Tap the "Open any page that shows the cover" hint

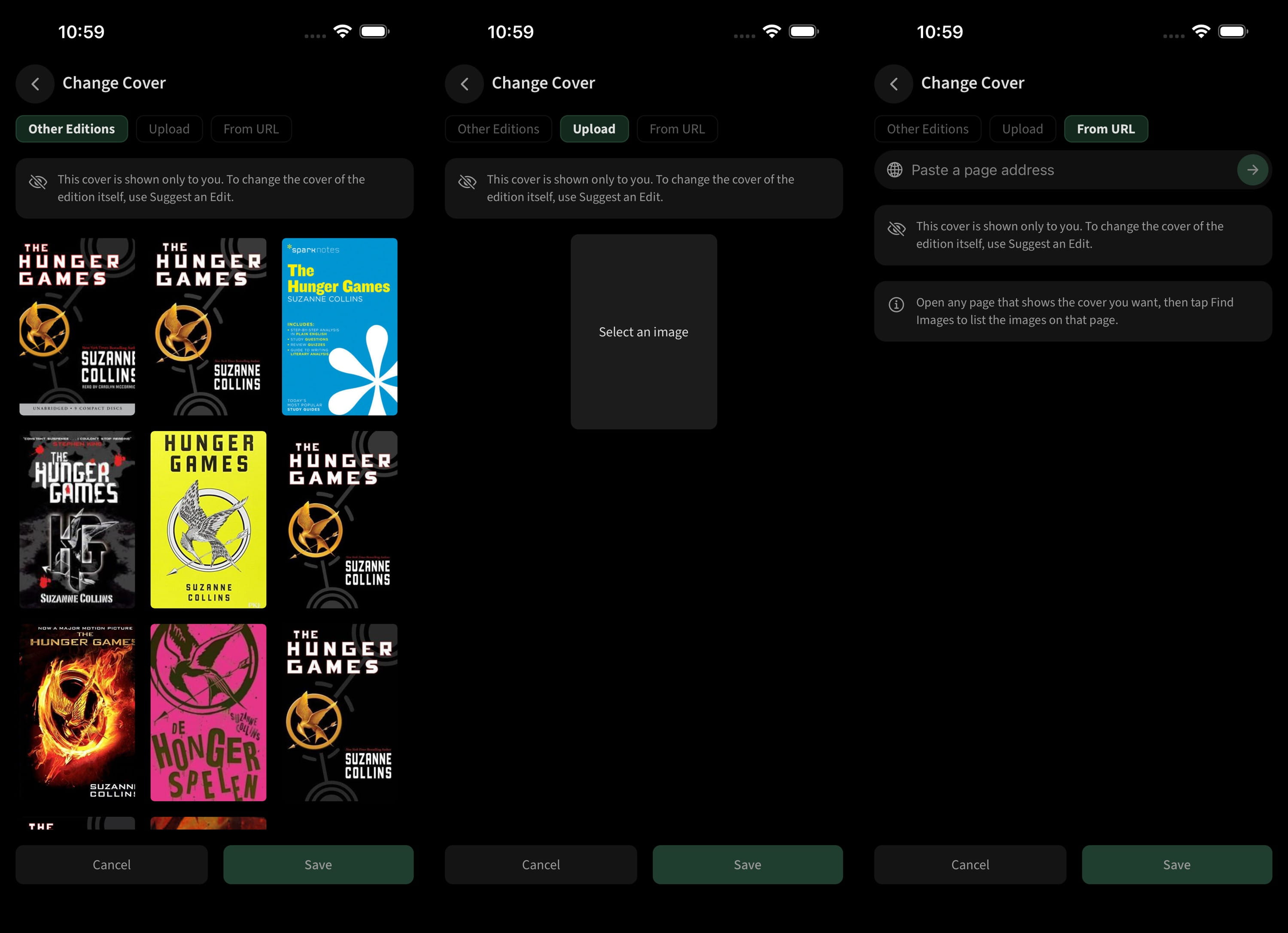[1075, 311]
